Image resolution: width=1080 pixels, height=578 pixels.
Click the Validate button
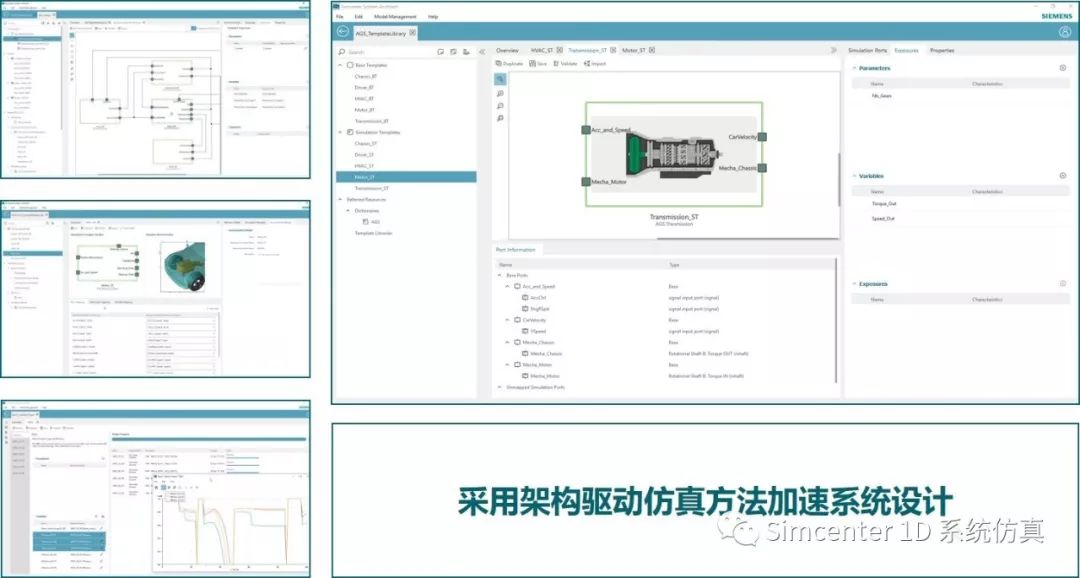565,63
